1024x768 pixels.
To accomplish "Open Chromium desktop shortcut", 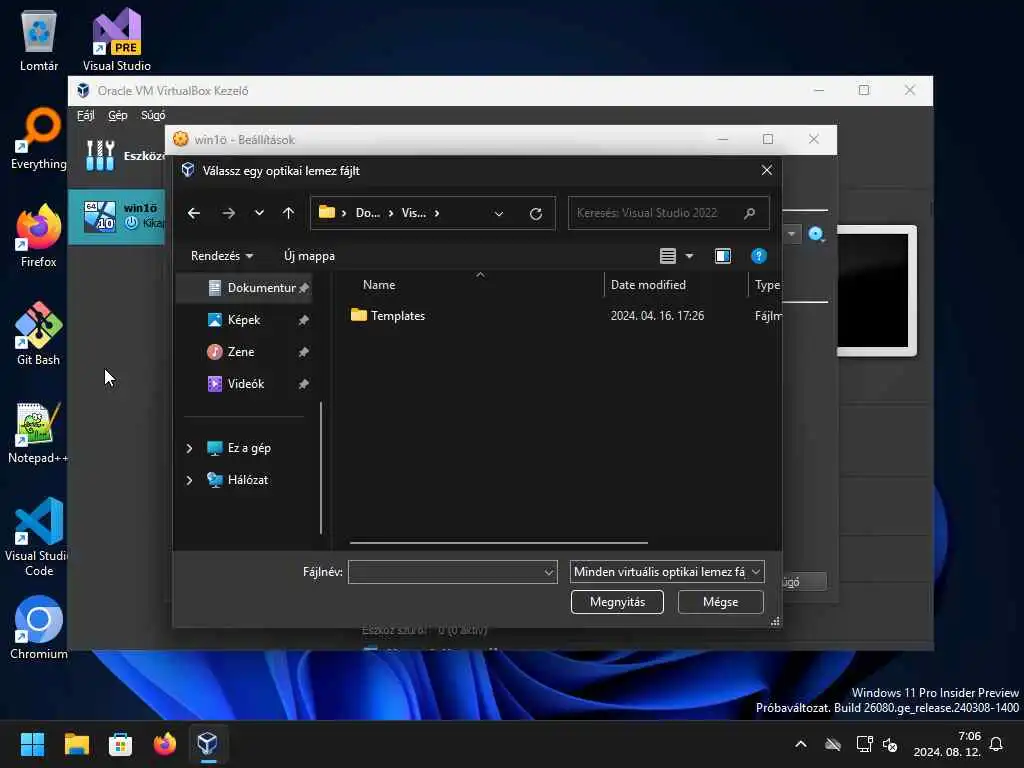I will point(39,628).
